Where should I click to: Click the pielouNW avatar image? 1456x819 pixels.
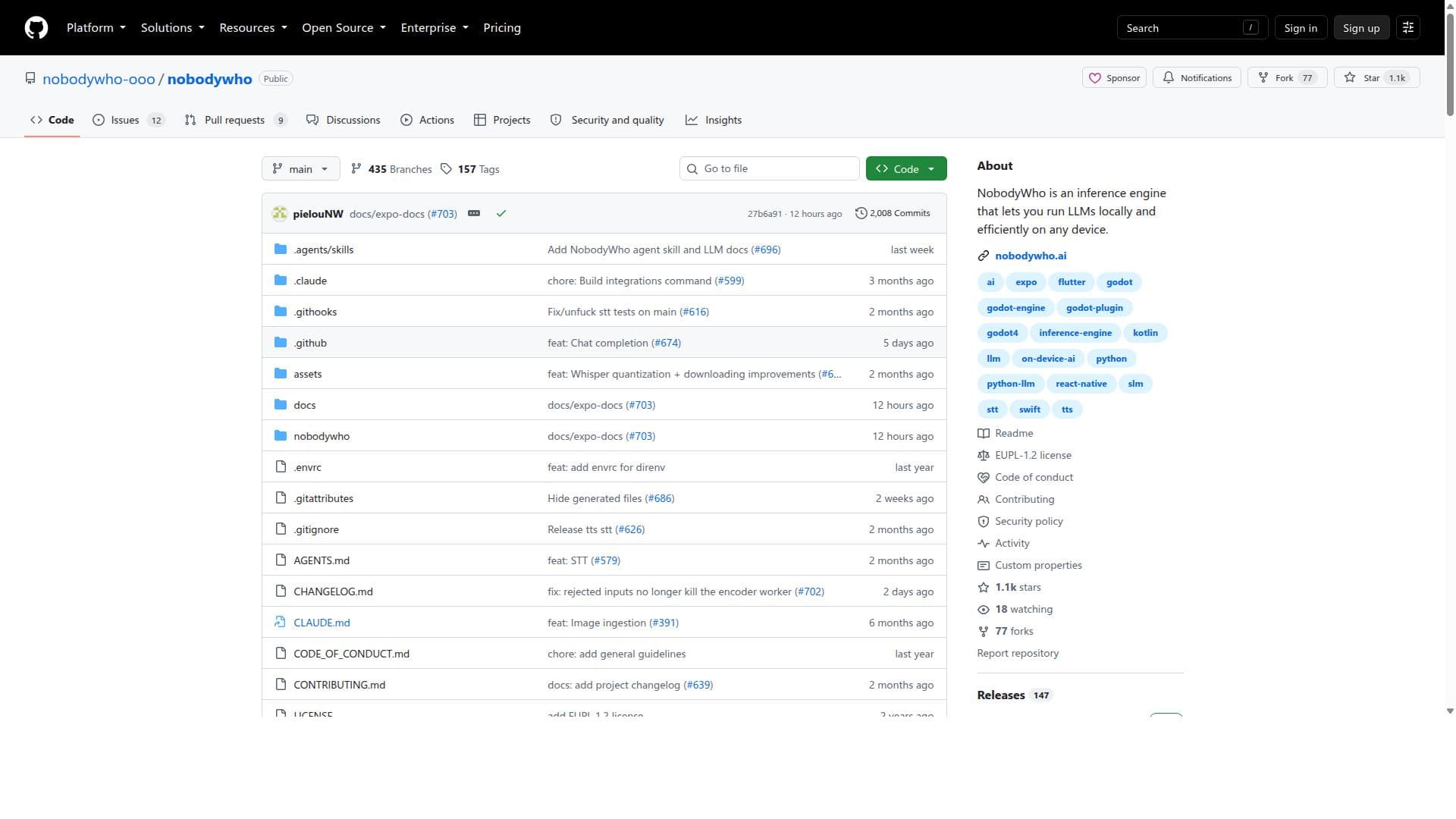(280, 214)
